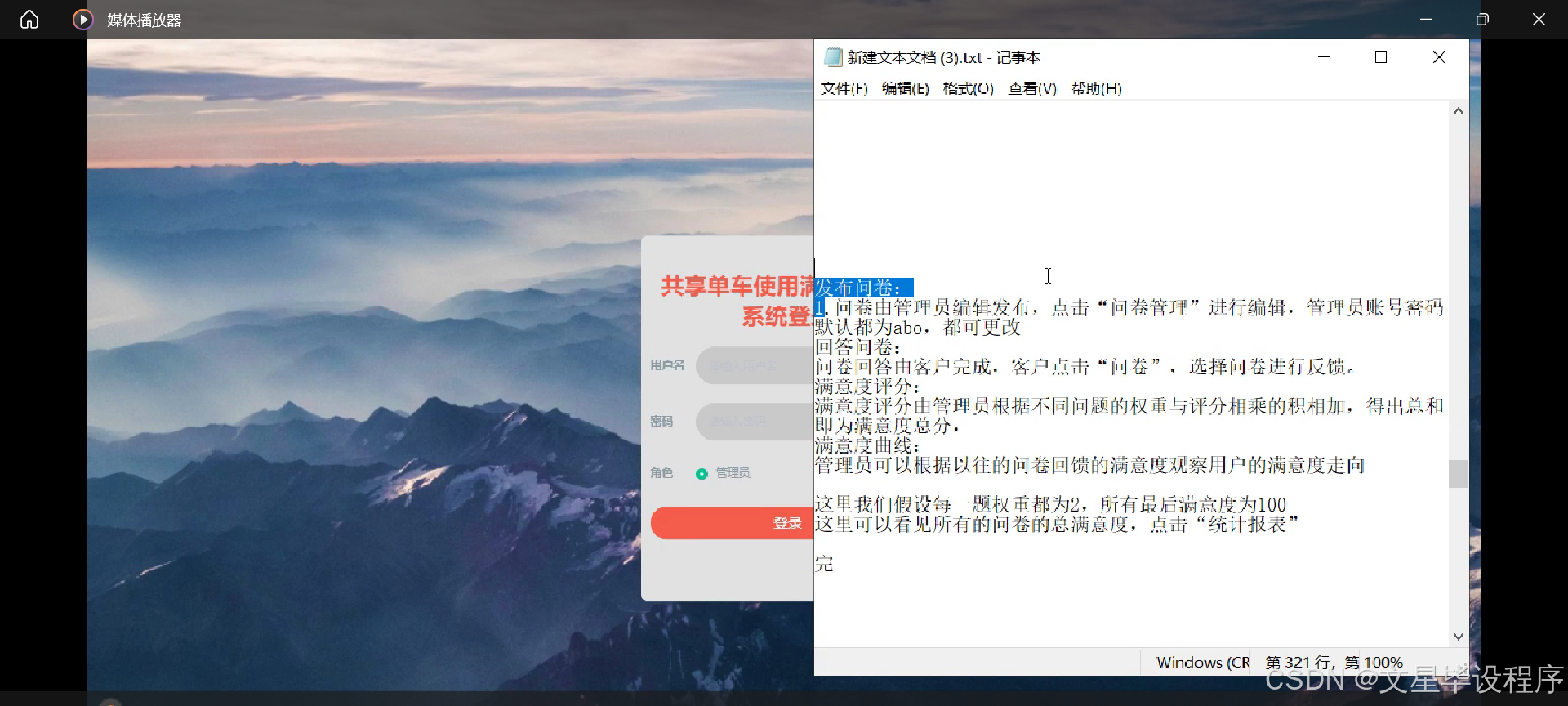Click status bar zoom 100%
Viewport: 1568px width, 706px height.
tap(1383, 663)
